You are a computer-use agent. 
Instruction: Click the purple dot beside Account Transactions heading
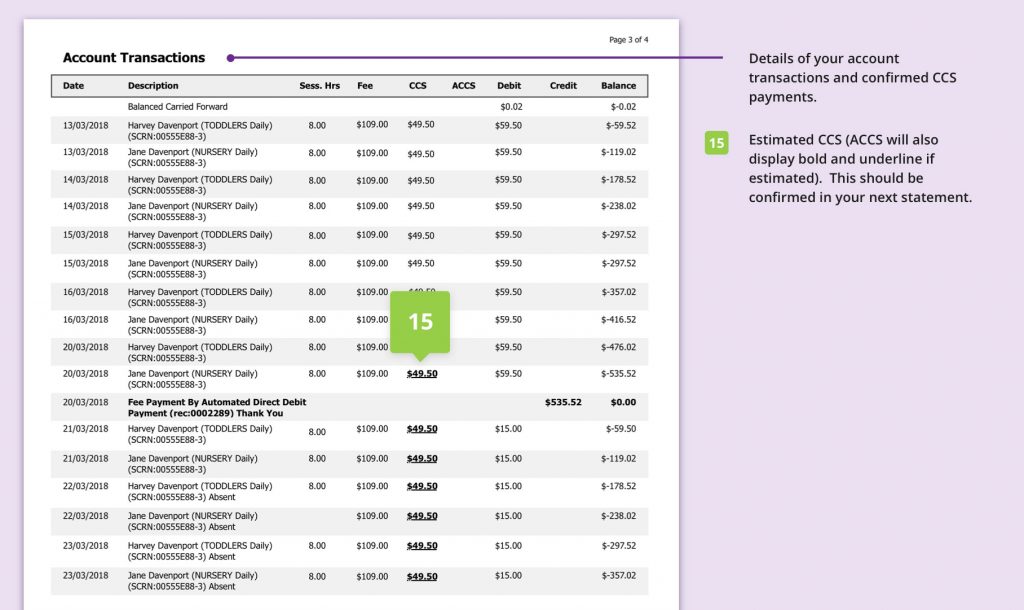click(230, 58)
